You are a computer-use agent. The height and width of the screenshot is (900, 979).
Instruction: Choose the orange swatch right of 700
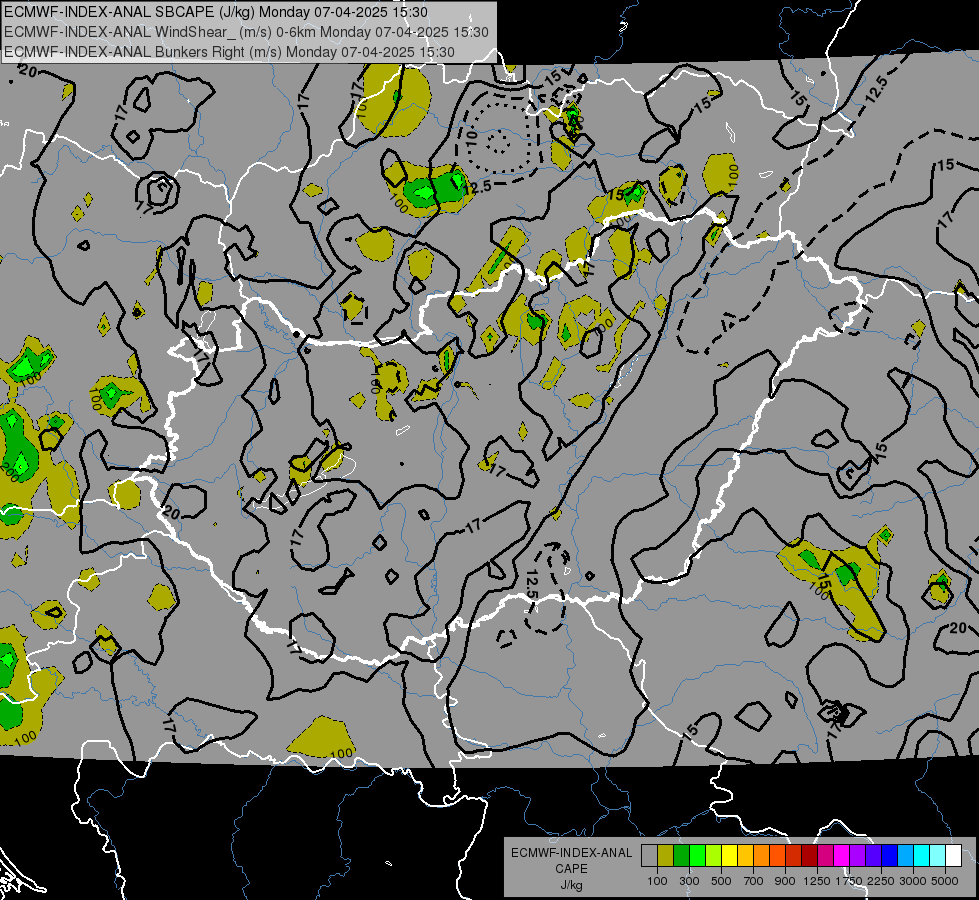pos(762,856)
